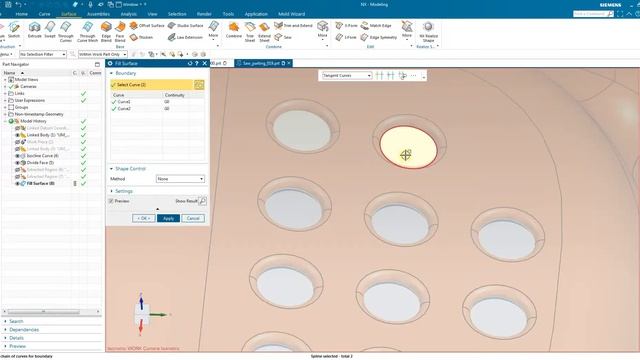The height and width of the screenshot is (360, 640).
Task: Launch NX Realize Shape
Action: (x=428, y=32)
